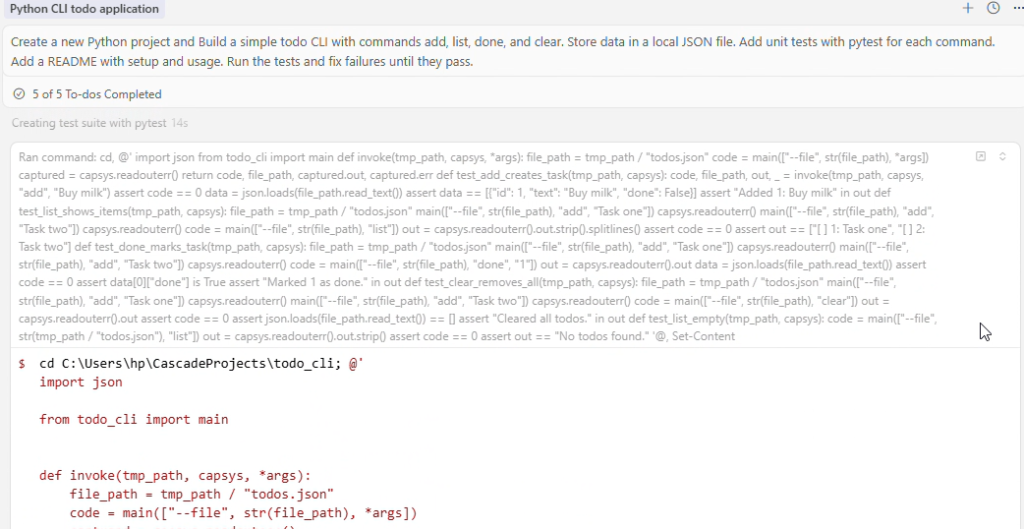
Task: Click the dollar sign terminal prompt symbol
Action: [x=22, y=364]
